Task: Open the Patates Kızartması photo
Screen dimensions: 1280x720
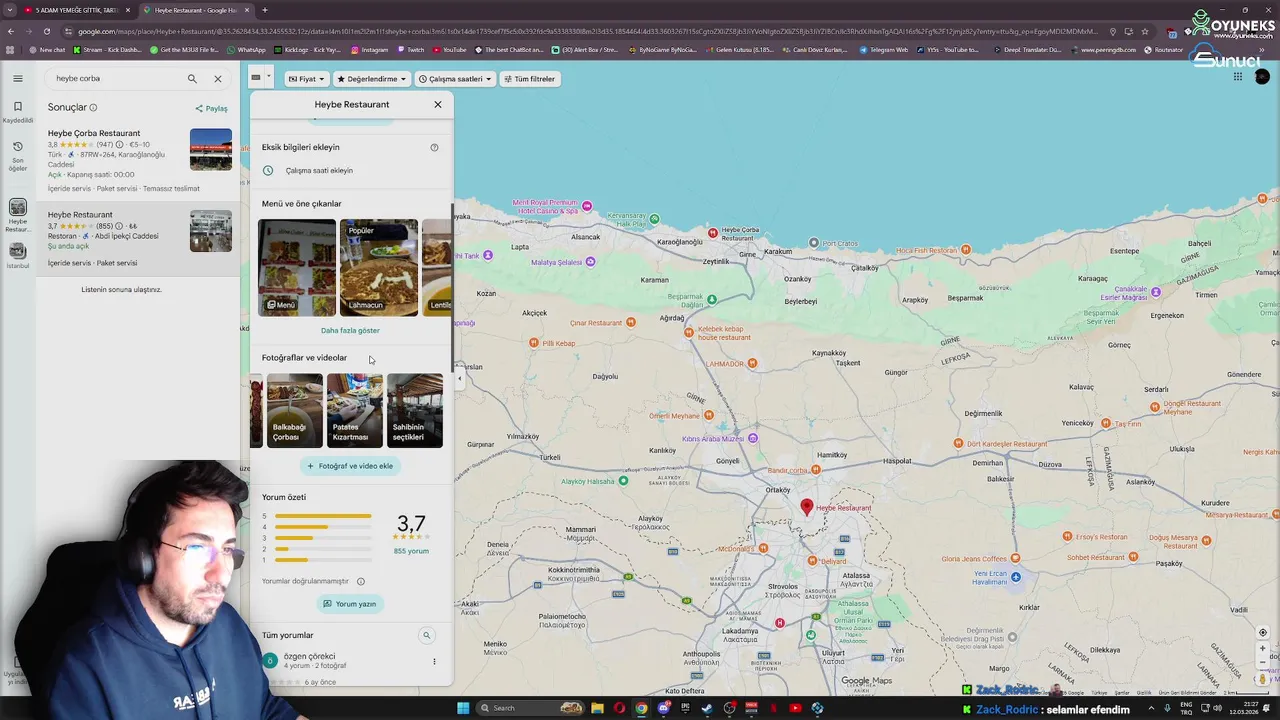Action: (x=355, y=410)
